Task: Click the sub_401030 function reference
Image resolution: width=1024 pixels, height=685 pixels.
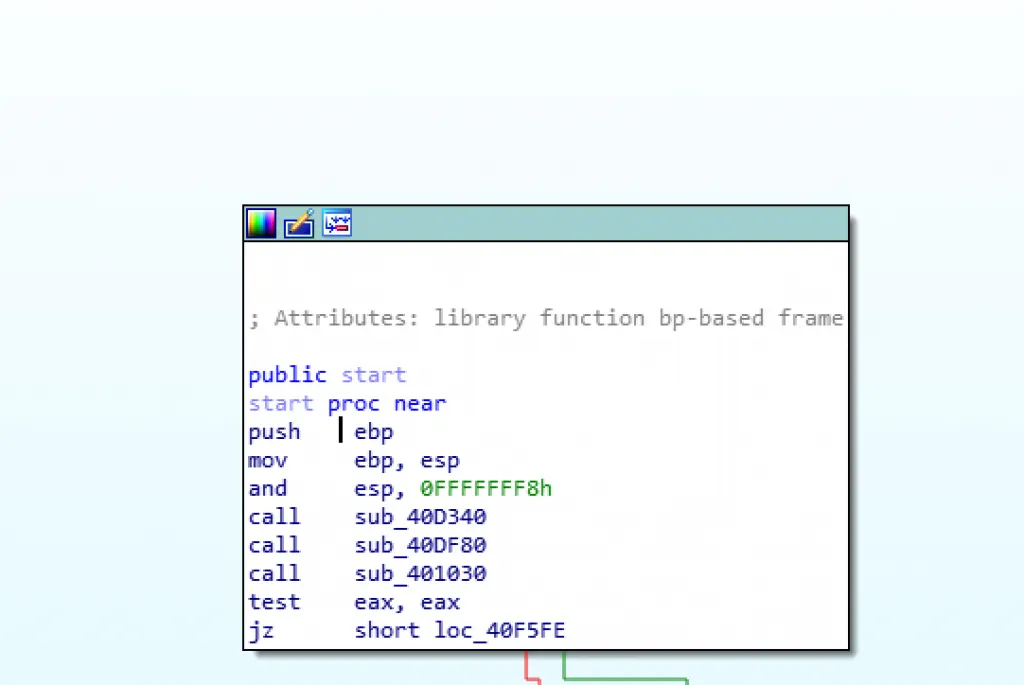Action: (420, 574)
